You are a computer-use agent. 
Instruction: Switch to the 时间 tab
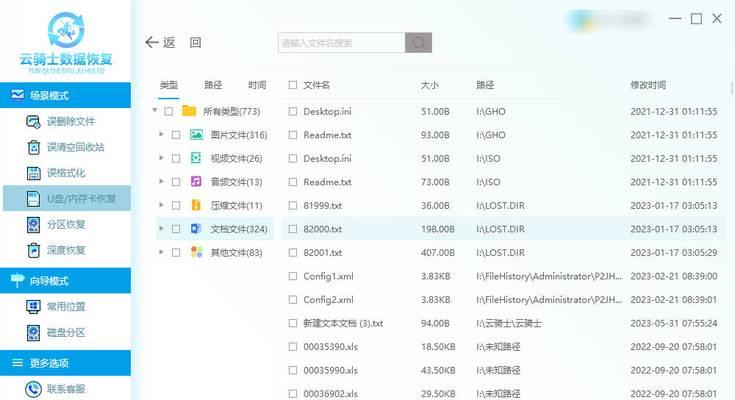(x=257, y=85)
